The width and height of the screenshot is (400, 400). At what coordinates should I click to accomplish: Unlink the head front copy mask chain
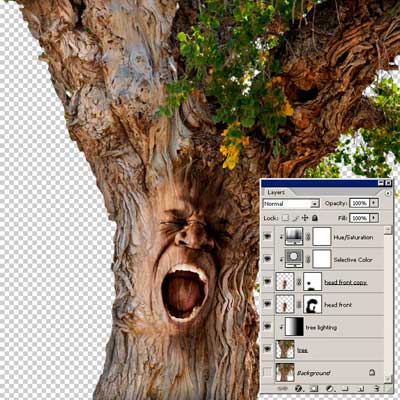tap(299, 282)
